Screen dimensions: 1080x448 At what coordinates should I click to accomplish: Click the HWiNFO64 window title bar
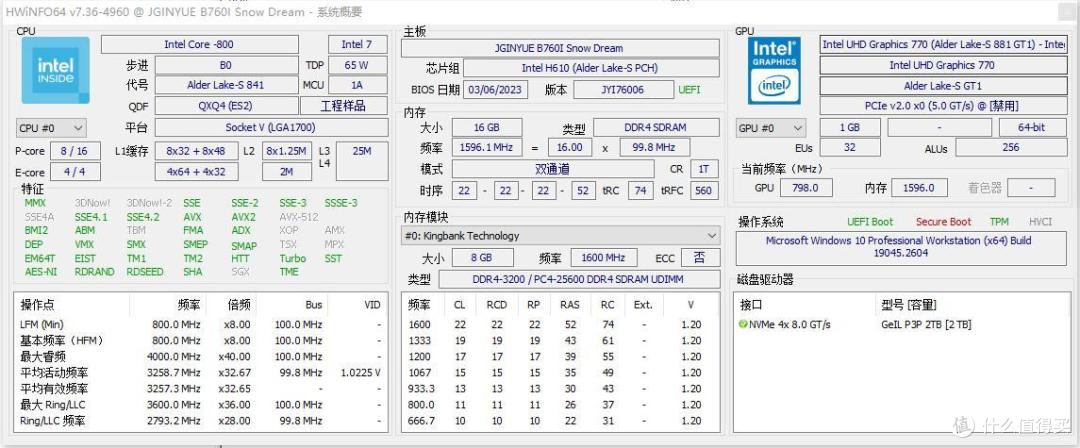click(x=540, y=12)
